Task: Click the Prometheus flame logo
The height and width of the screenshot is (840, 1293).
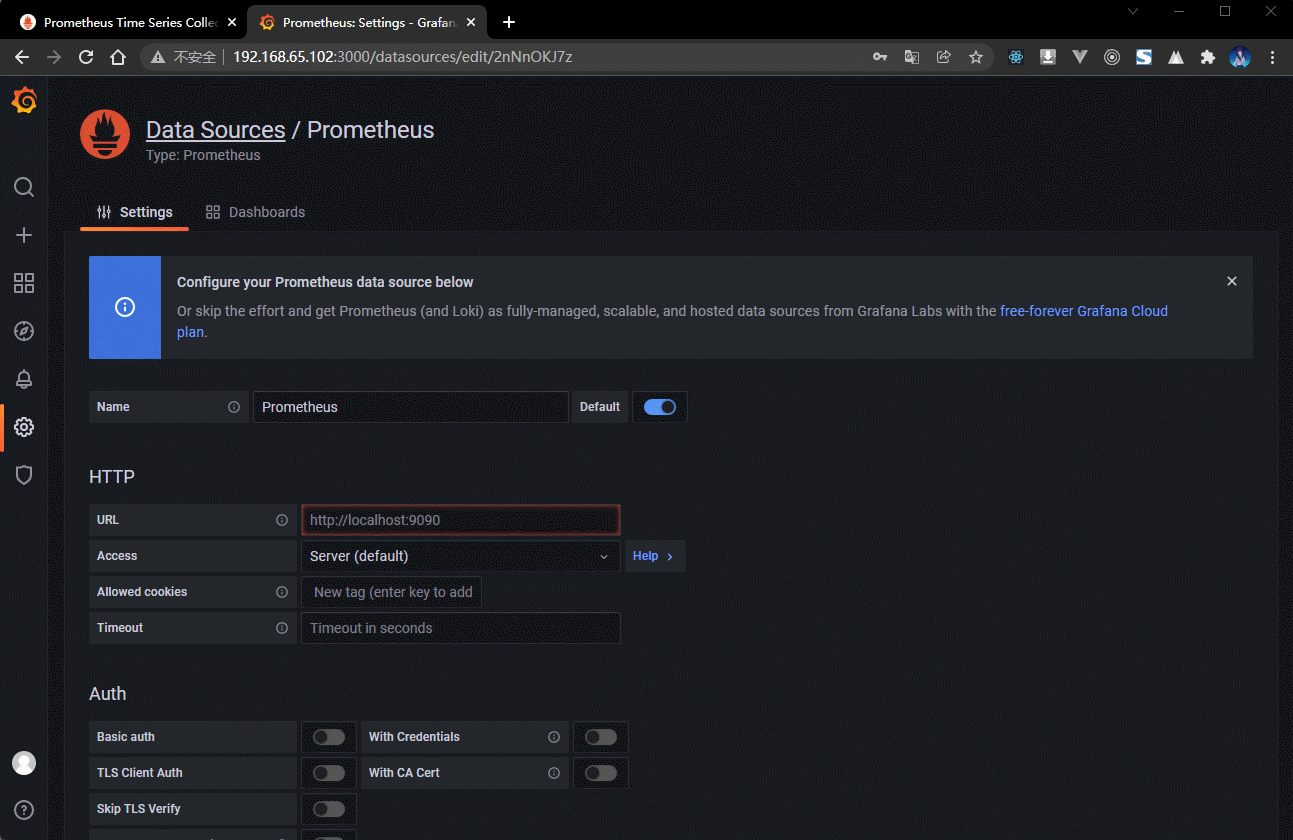Action: [x=105, y=135]
